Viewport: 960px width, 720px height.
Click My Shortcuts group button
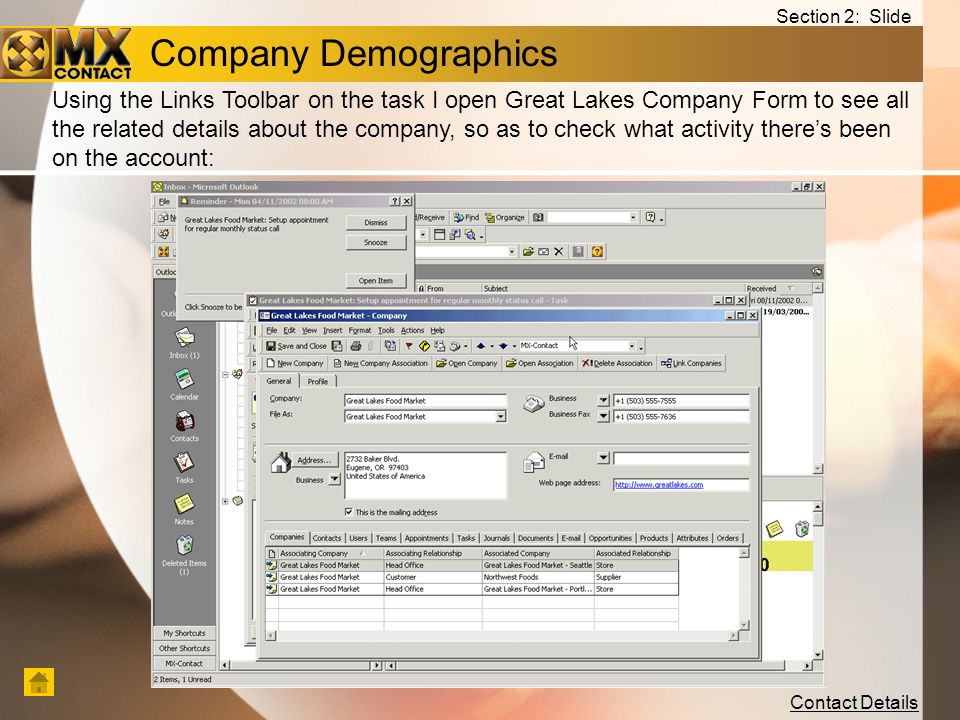[x=184, y=633]
